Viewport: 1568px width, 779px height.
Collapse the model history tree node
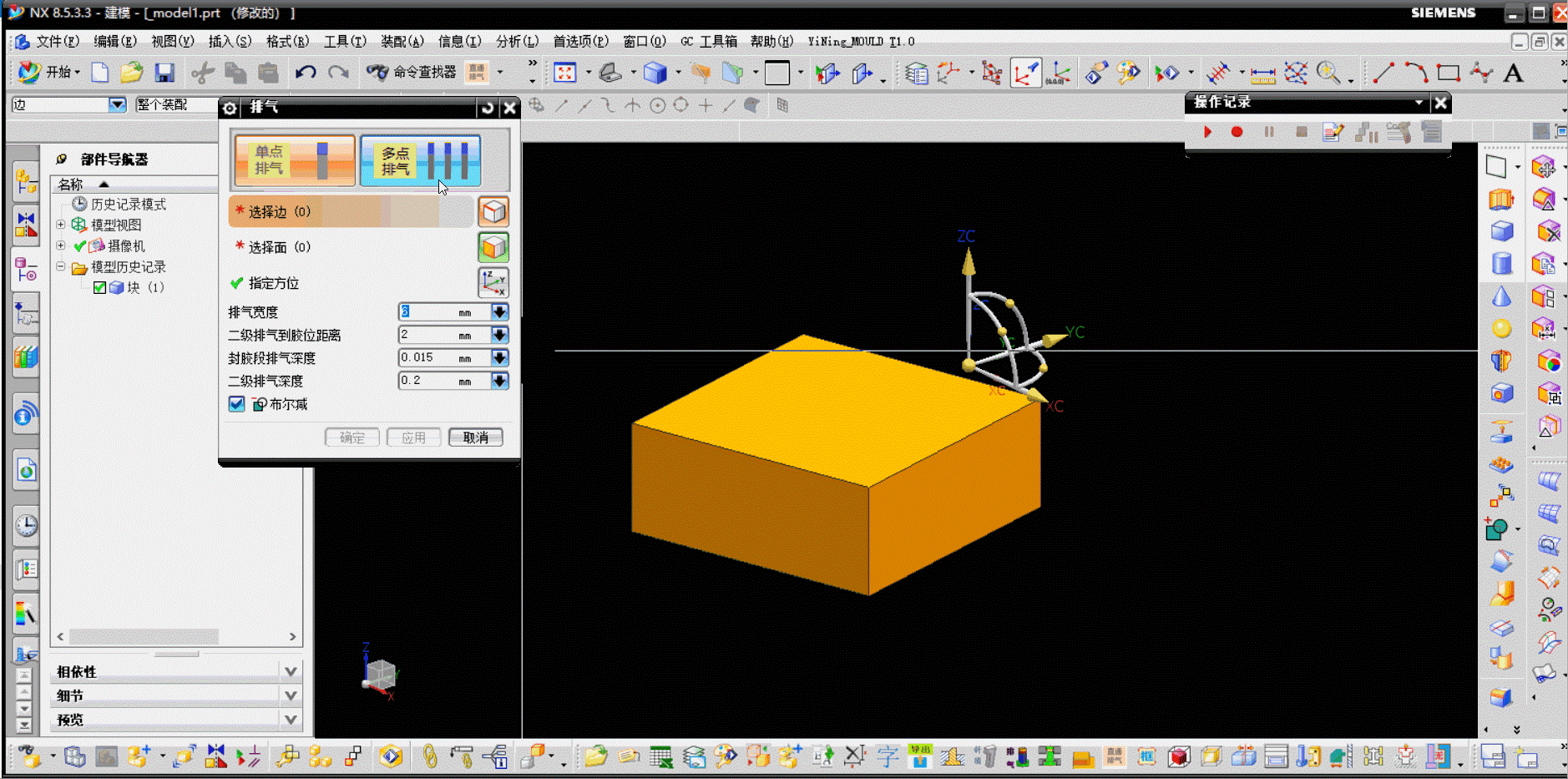click(x=61, y=267)
